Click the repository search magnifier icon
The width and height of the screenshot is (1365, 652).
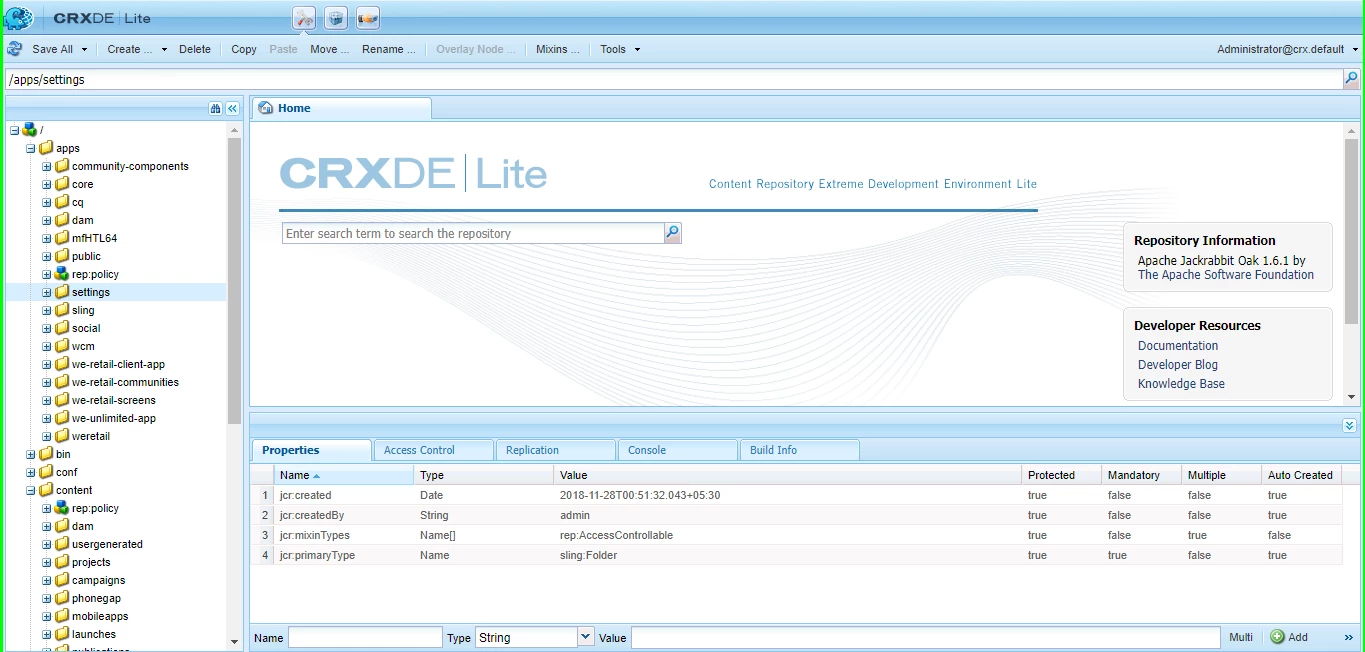[x=673, y=233]
